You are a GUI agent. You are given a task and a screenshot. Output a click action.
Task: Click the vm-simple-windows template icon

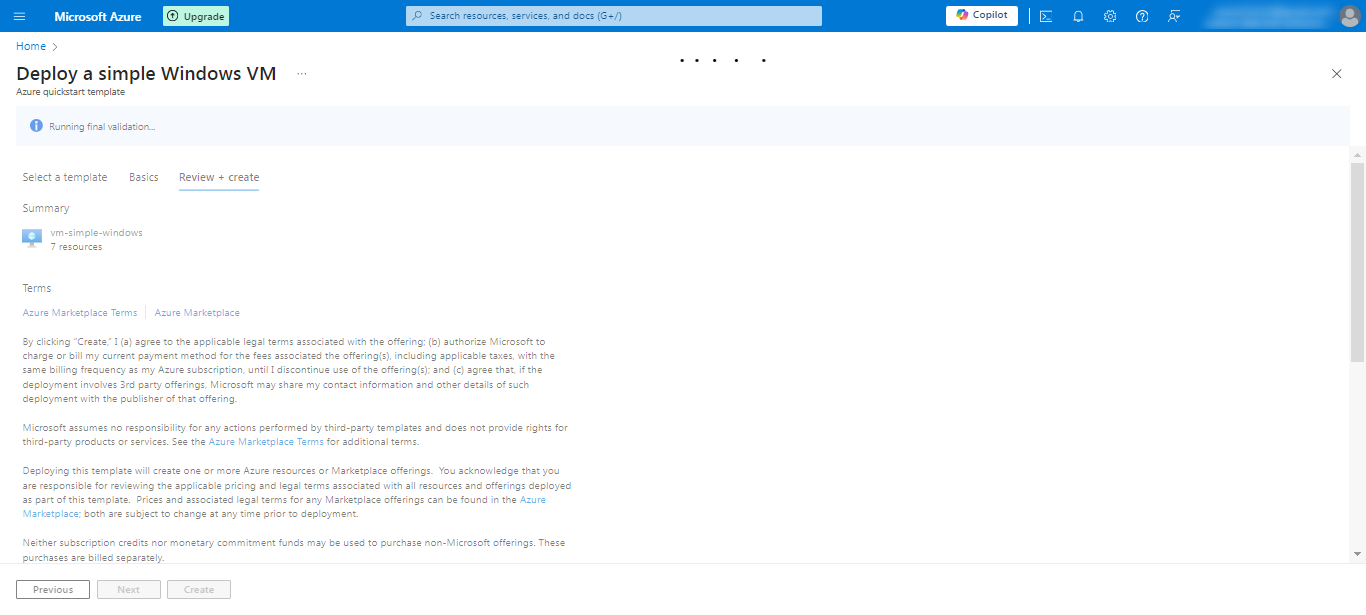click(32, 239)
